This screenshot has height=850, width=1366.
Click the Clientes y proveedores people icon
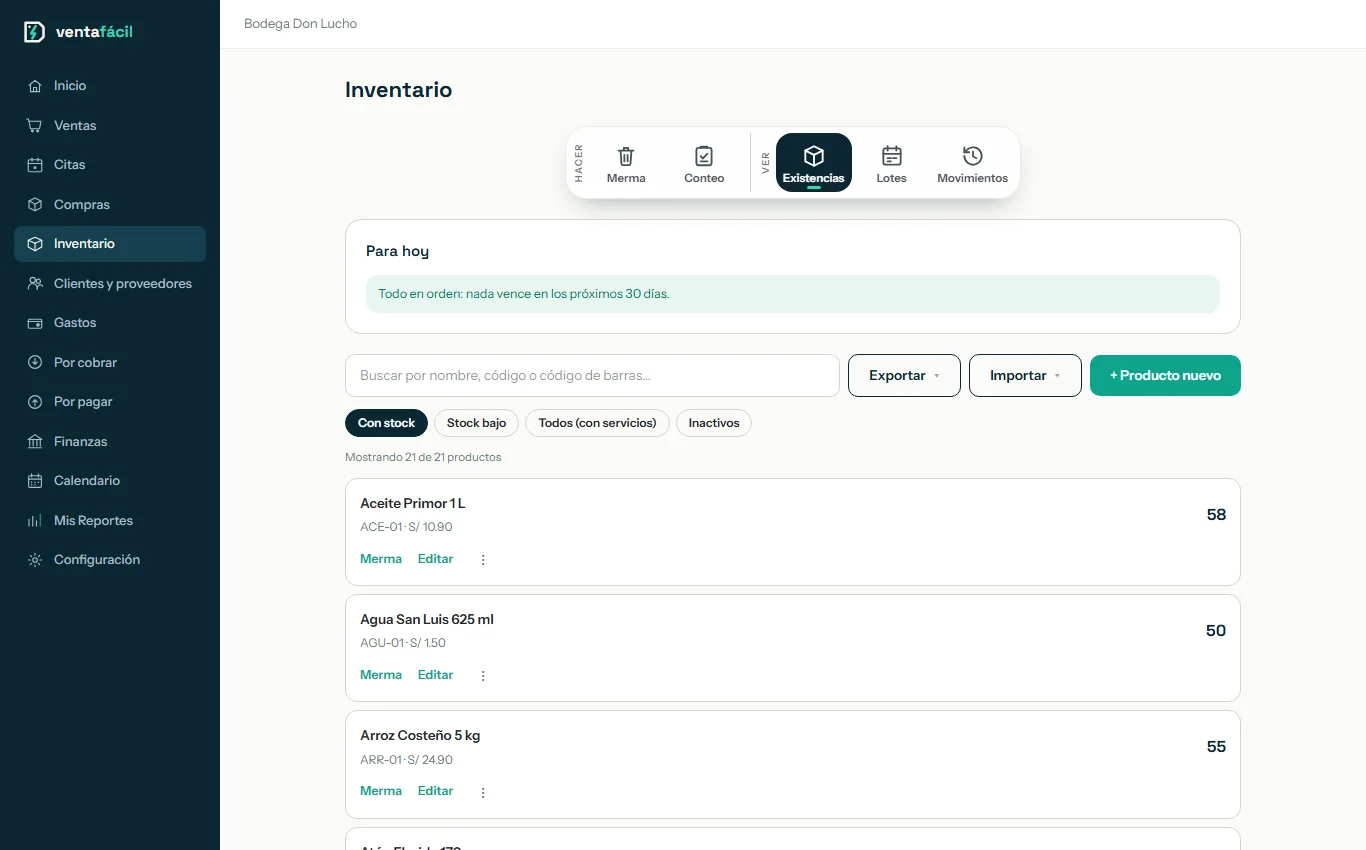[35, 284]
